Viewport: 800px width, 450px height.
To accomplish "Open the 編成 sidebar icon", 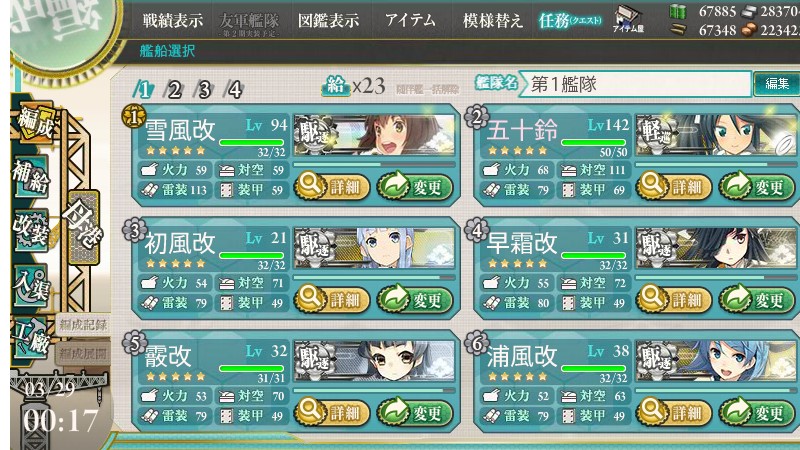I will [x=36, y=121].
